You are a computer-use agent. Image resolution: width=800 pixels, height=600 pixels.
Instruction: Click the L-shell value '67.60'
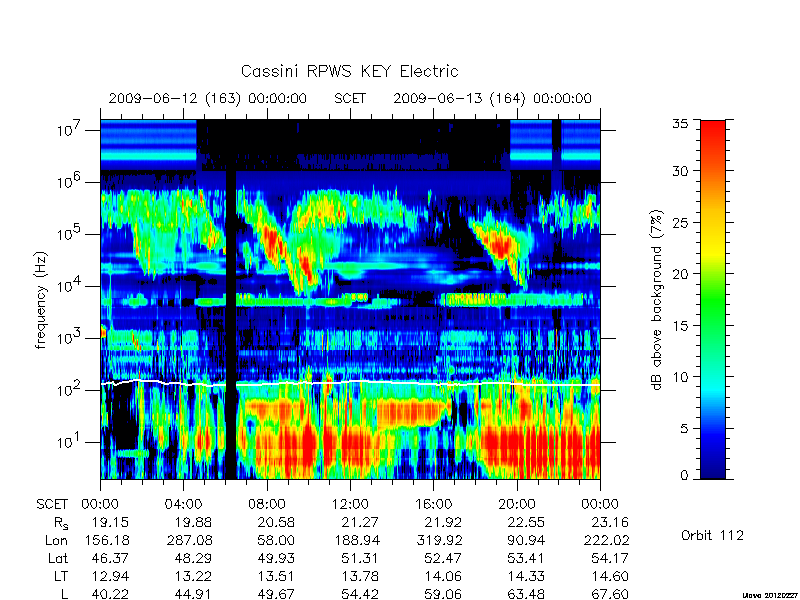tap(610, 594)
